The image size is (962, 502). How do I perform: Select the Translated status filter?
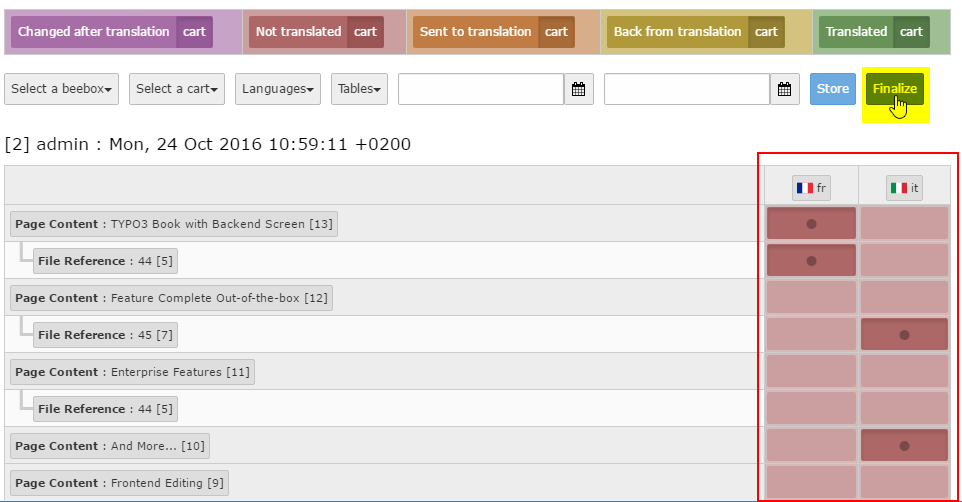tap(856, 32)
